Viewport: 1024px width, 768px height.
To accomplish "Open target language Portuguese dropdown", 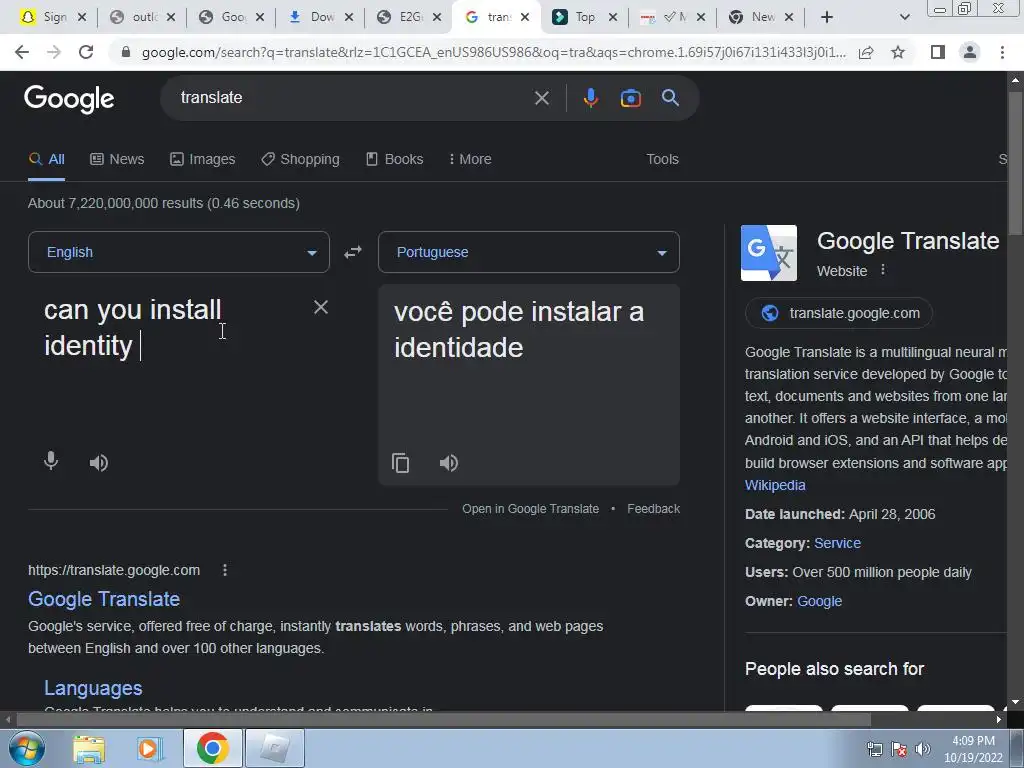I will point(529,252).
